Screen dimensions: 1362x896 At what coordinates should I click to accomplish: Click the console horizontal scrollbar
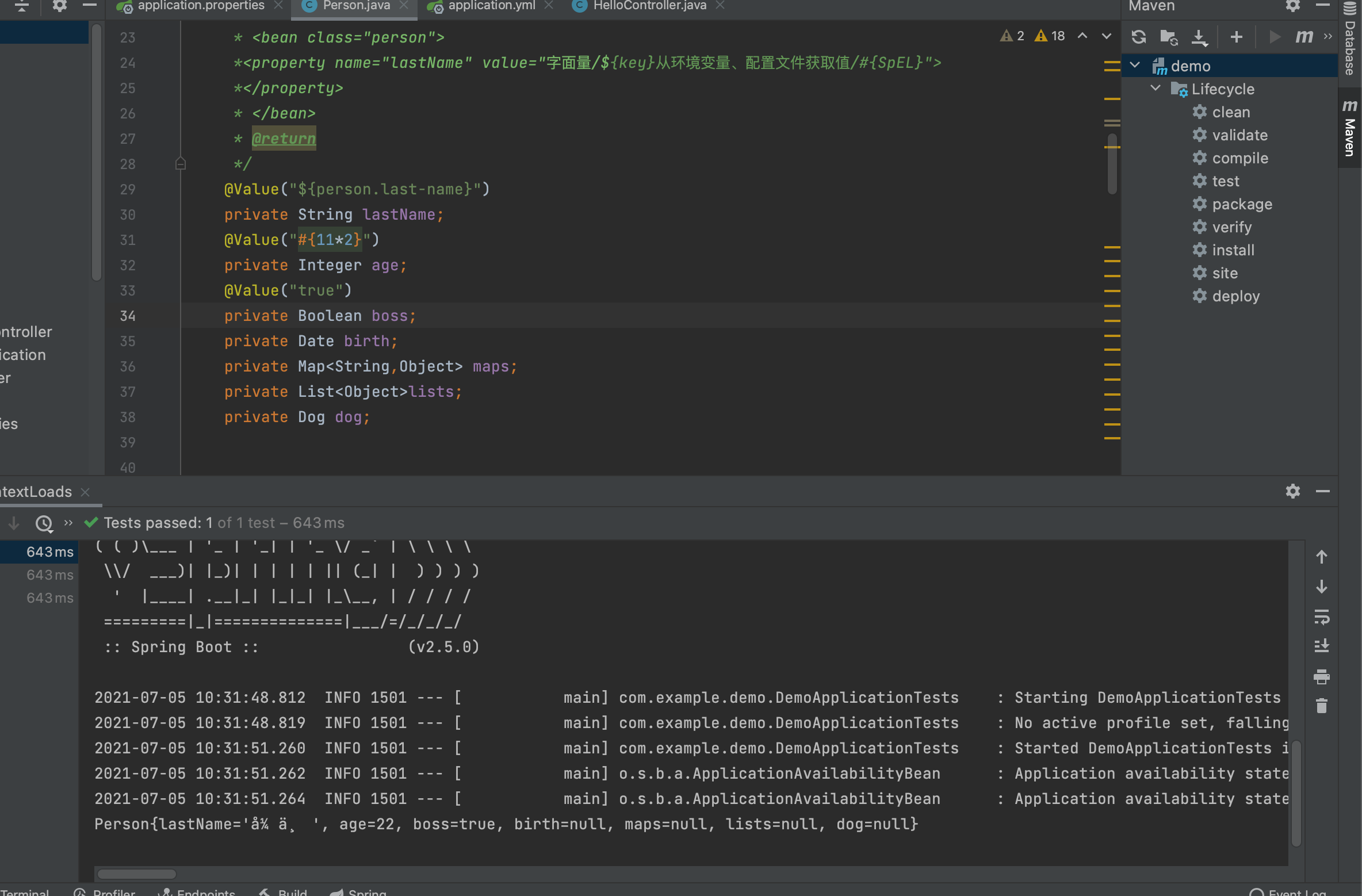point(137,874)
